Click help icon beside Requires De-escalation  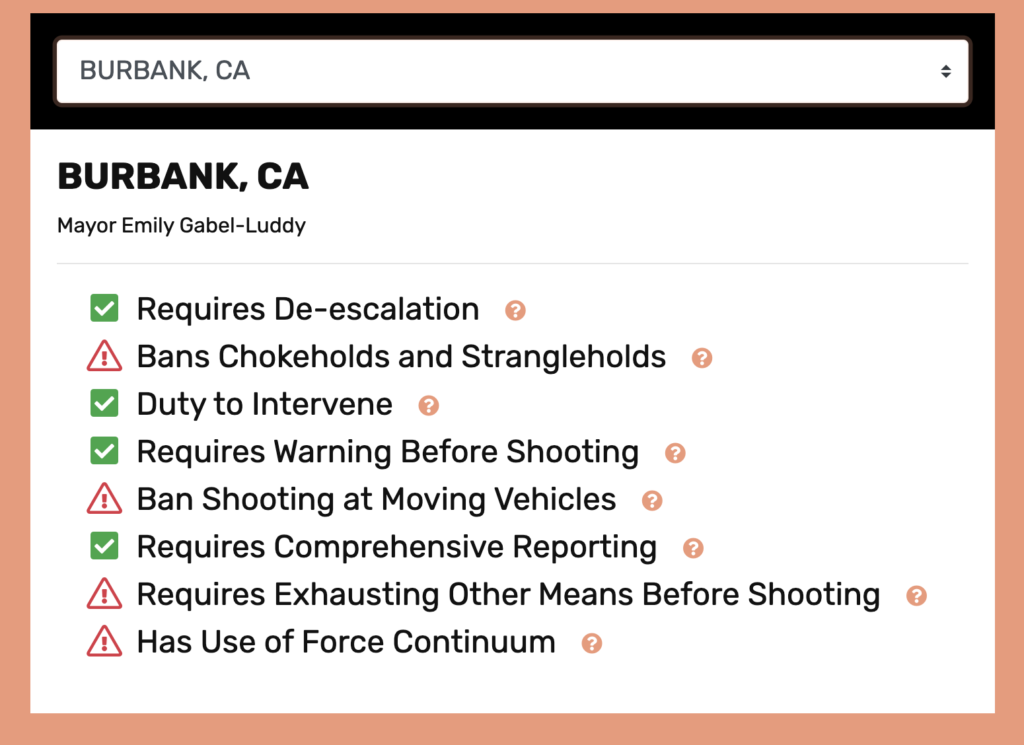click(x=515, y=310)
